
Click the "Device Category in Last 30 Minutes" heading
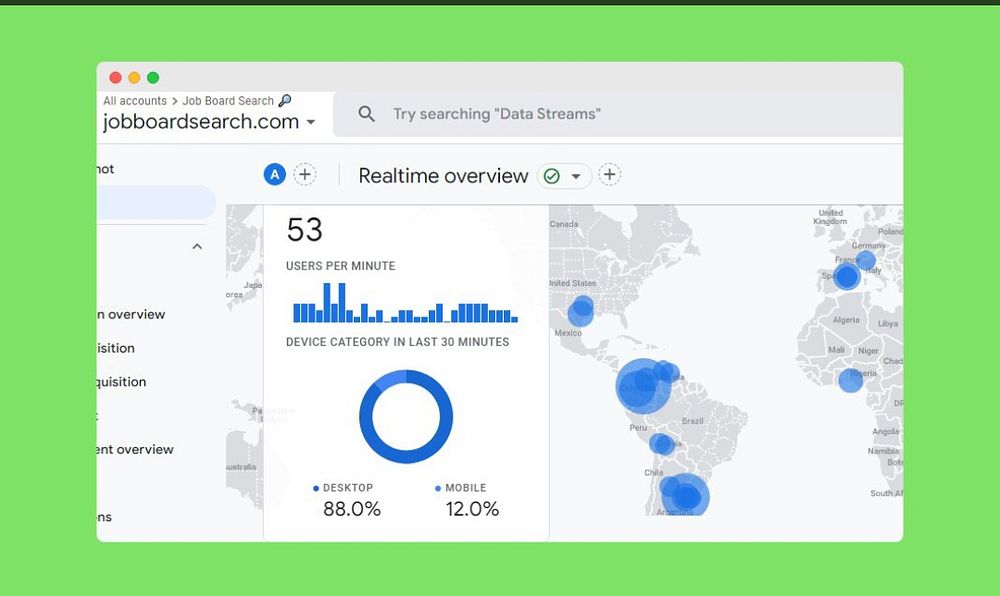[x=397, y=342]
